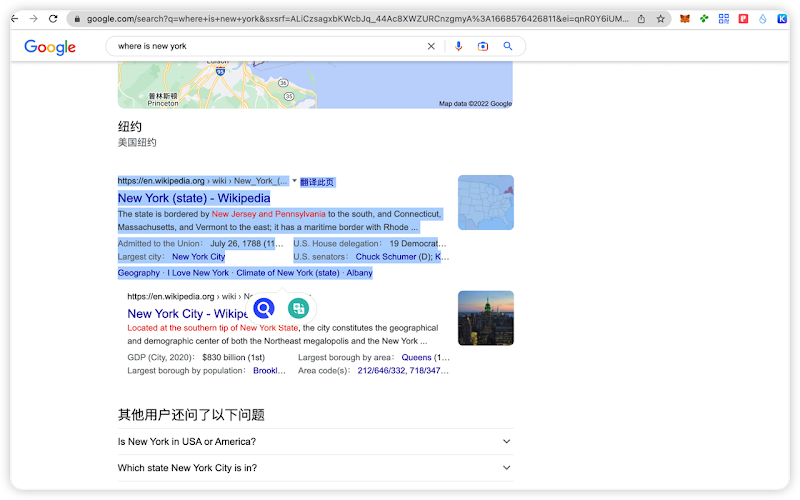
Task: Open dropdown arrow beside New_York wiki URL
Action: pos(294,181)
